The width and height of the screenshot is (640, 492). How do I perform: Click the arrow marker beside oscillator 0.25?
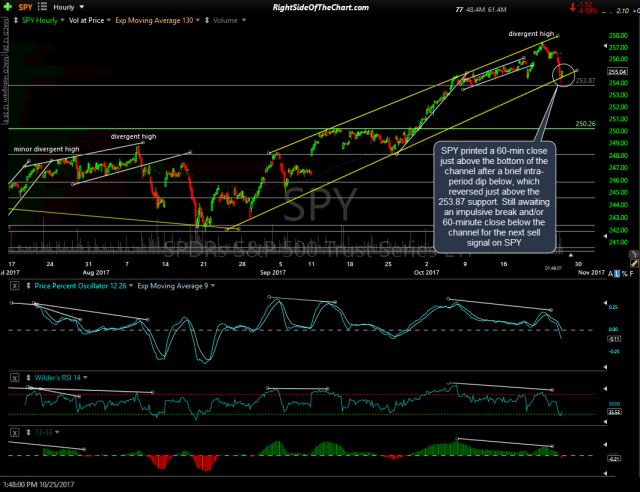(605, 303)
